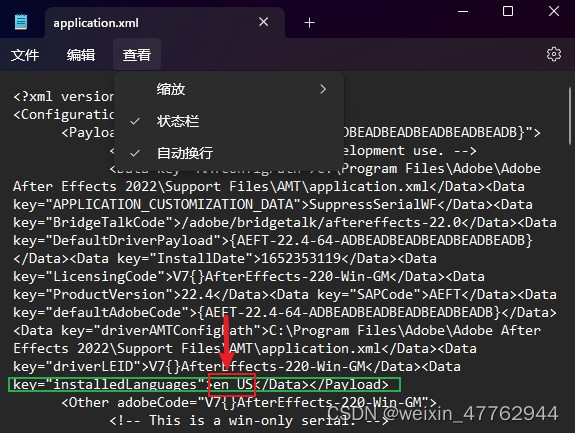Viewport: 575px width, 433px height.
Task: Click the Other adobeCode line
Action: pyautogui.click(x=249, y=402)
